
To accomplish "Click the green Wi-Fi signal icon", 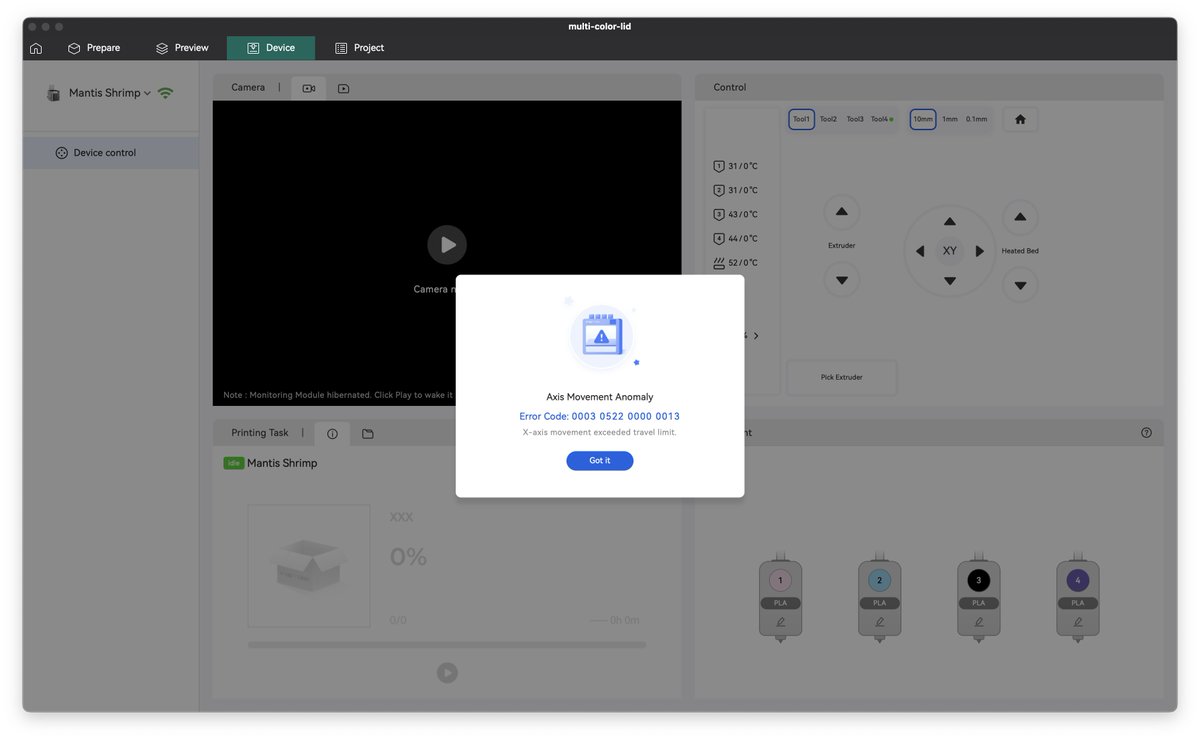I will click(x=166, y=93).
